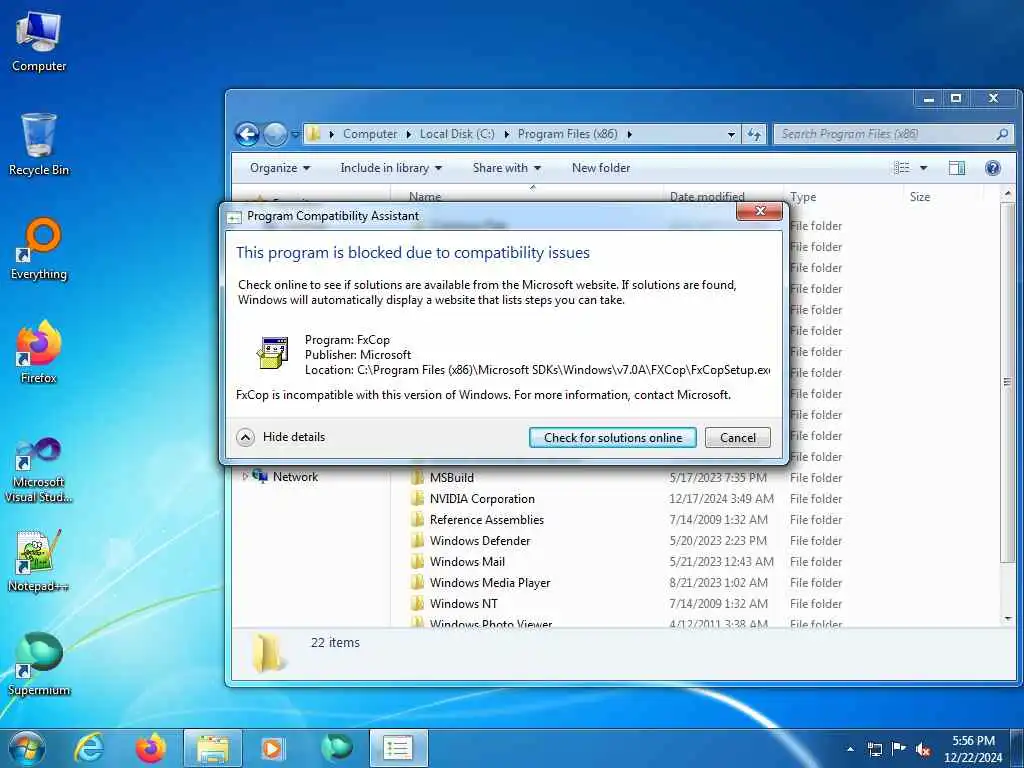Click the Program Files (x86) breadcrumb

(568, 134)
